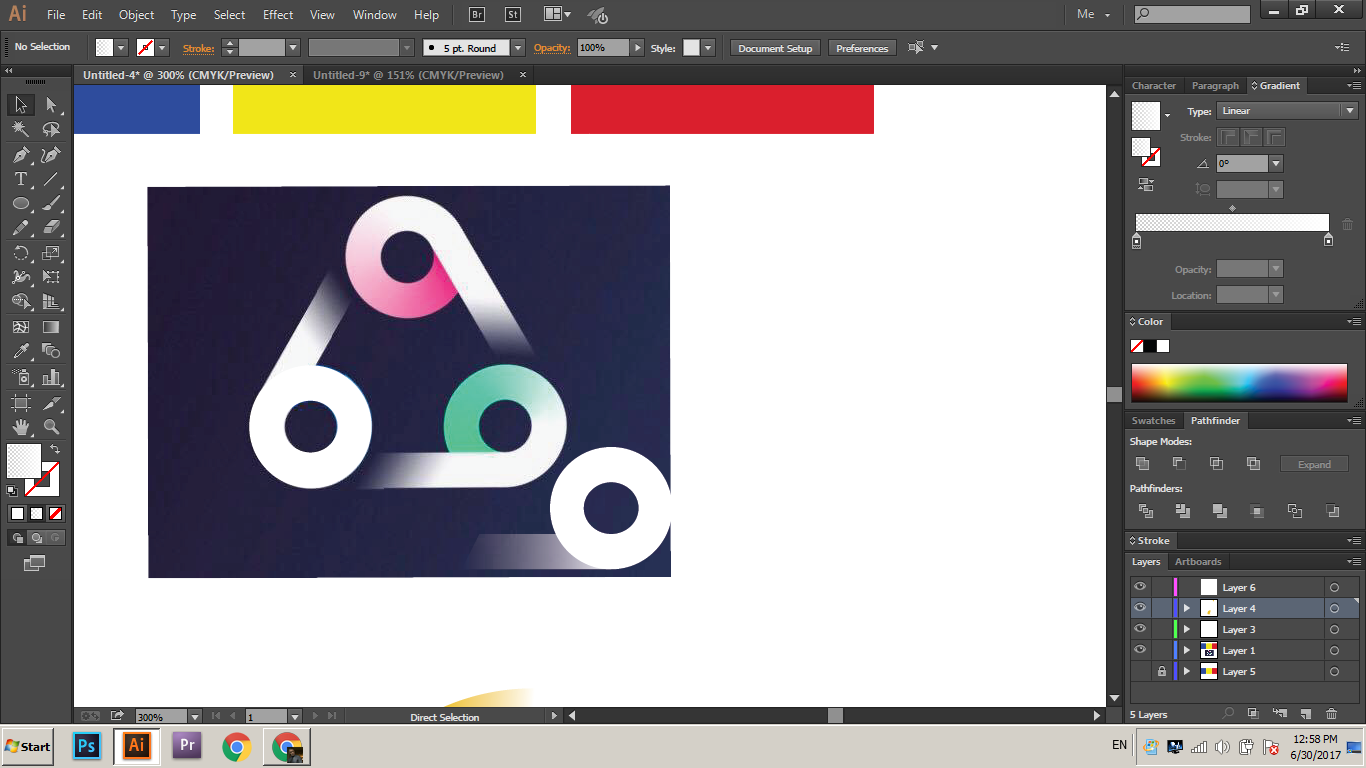
Task: Click the Unite shape mode in Pathfinder
Action: [1142, 464]
